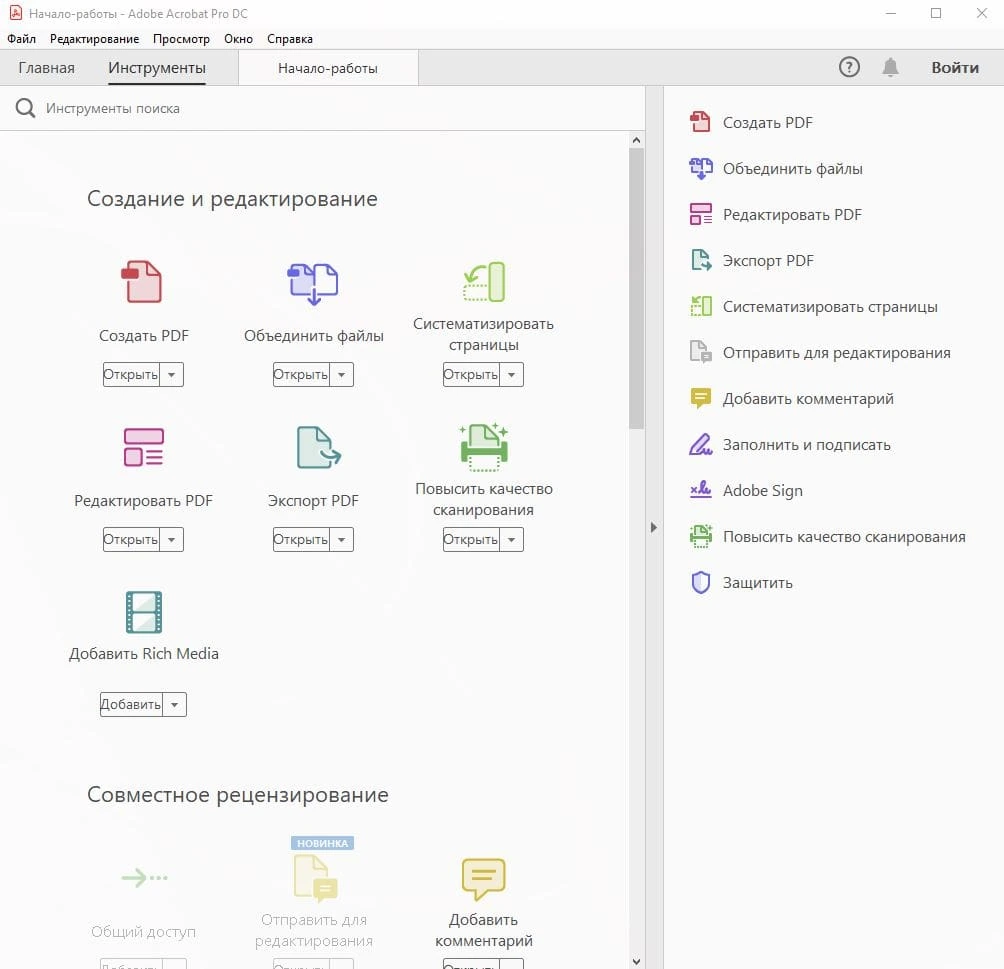Click the Добавить Rich Media film icon
Image resolution: width=1004 pixels, height=969 pixels.
point(143,612)
